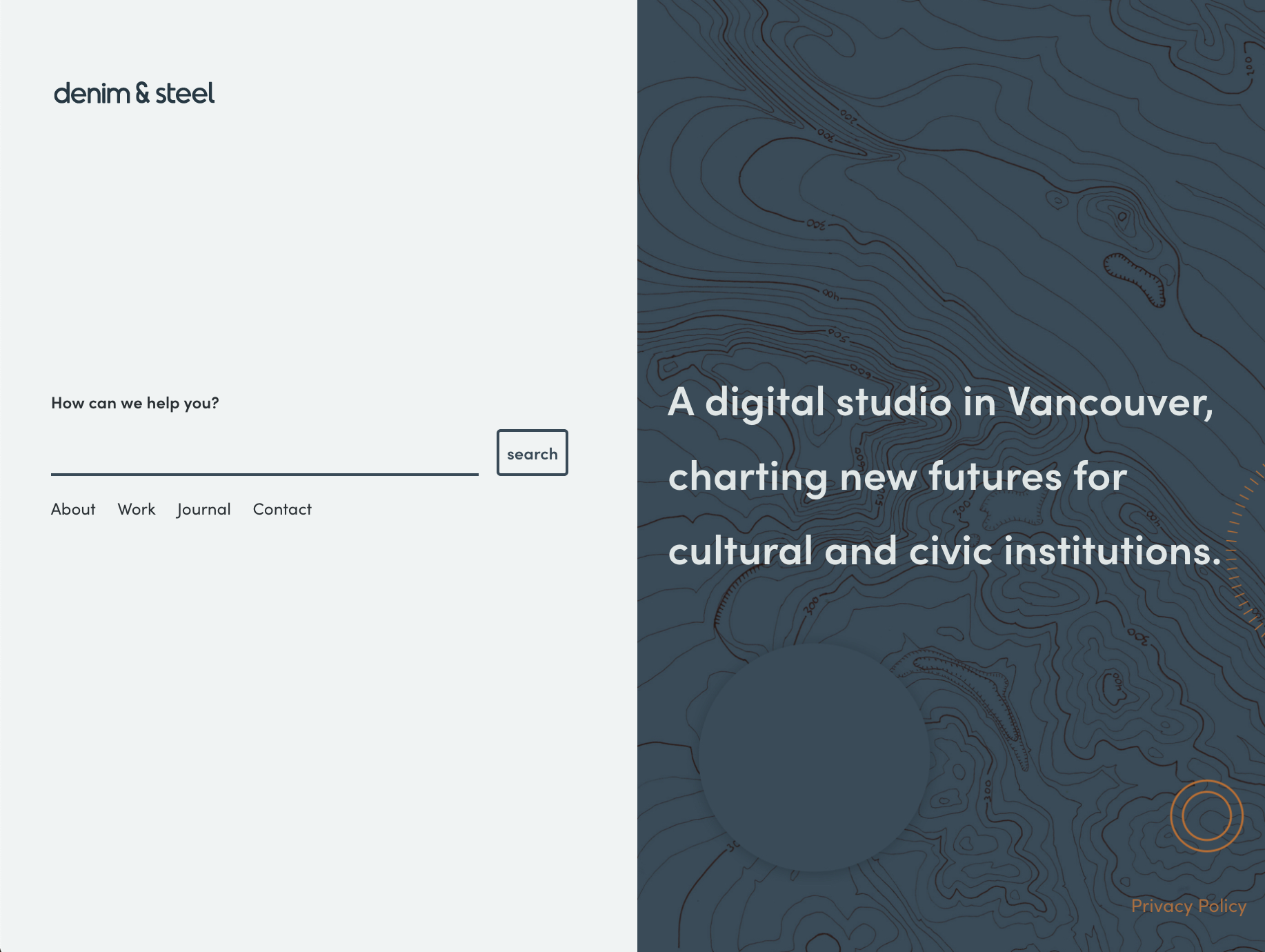Image resolution: width=1265 pixels, height=952 pixels.
Task: Open the Privacy Policy link
Action: 1188,906
